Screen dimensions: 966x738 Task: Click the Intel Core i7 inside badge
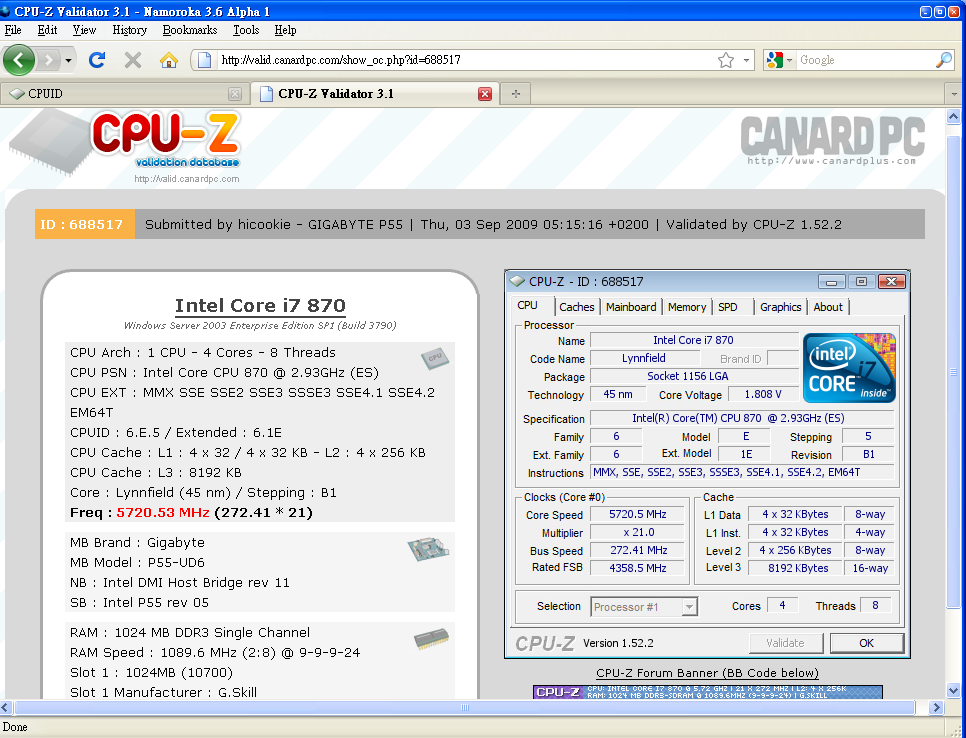[x=849, y=368]
